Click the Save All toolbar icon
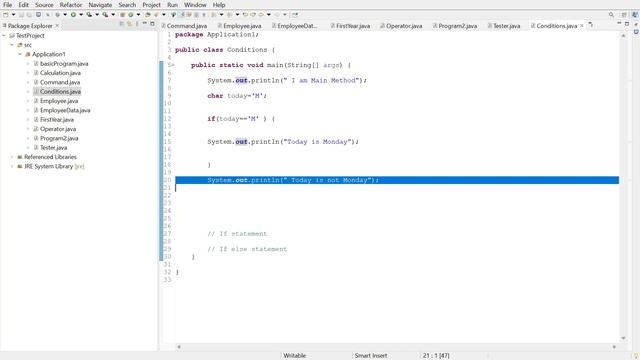 coord(29,15)
